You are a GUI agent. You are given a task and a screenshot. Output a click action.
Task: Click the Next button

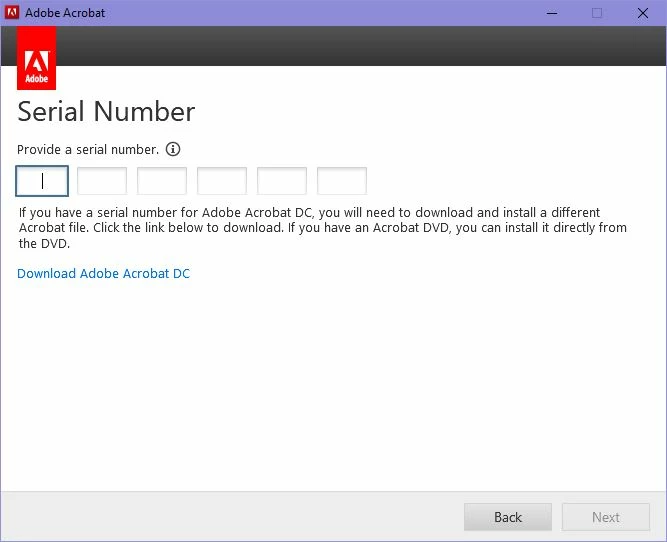point(606,517)
